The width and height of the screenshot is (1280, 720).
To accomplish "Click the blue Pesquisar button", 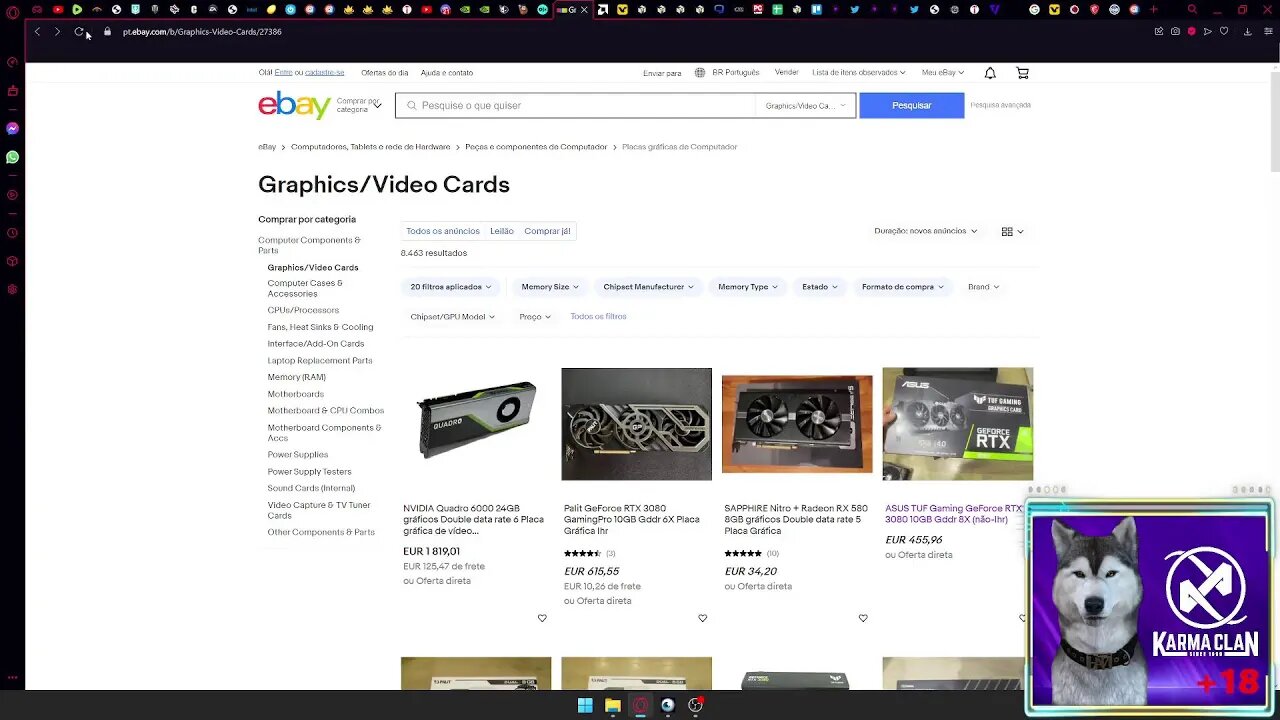I will (912, 105).
